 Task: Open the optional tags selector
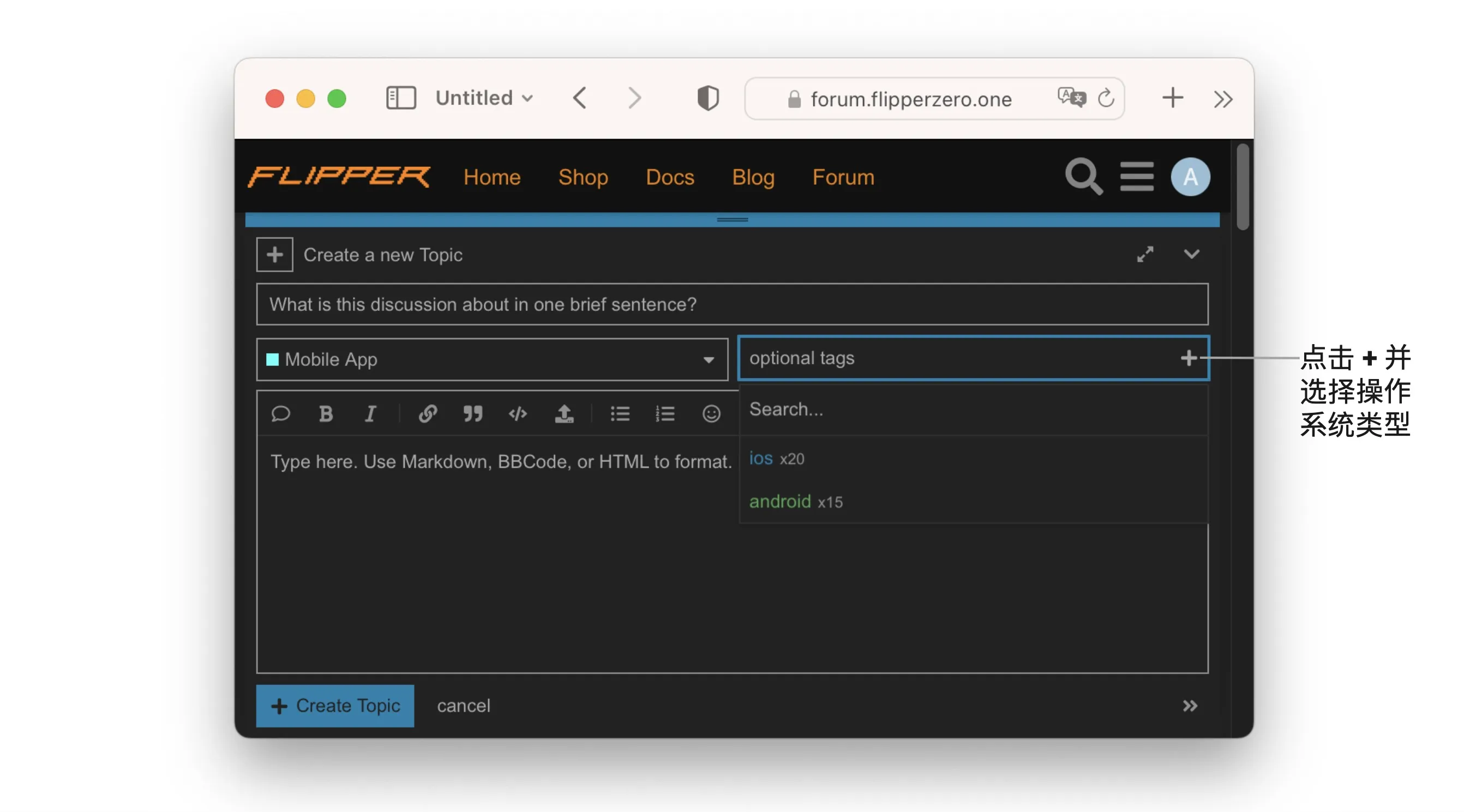(x=974, y=358)
